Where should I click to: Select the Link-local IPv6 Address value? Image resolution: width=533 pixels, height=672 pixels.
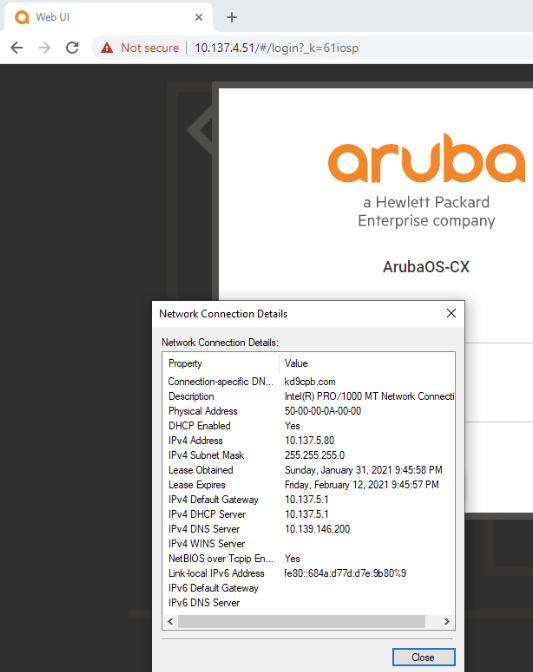pyautogui.click(x=345, y=573)
